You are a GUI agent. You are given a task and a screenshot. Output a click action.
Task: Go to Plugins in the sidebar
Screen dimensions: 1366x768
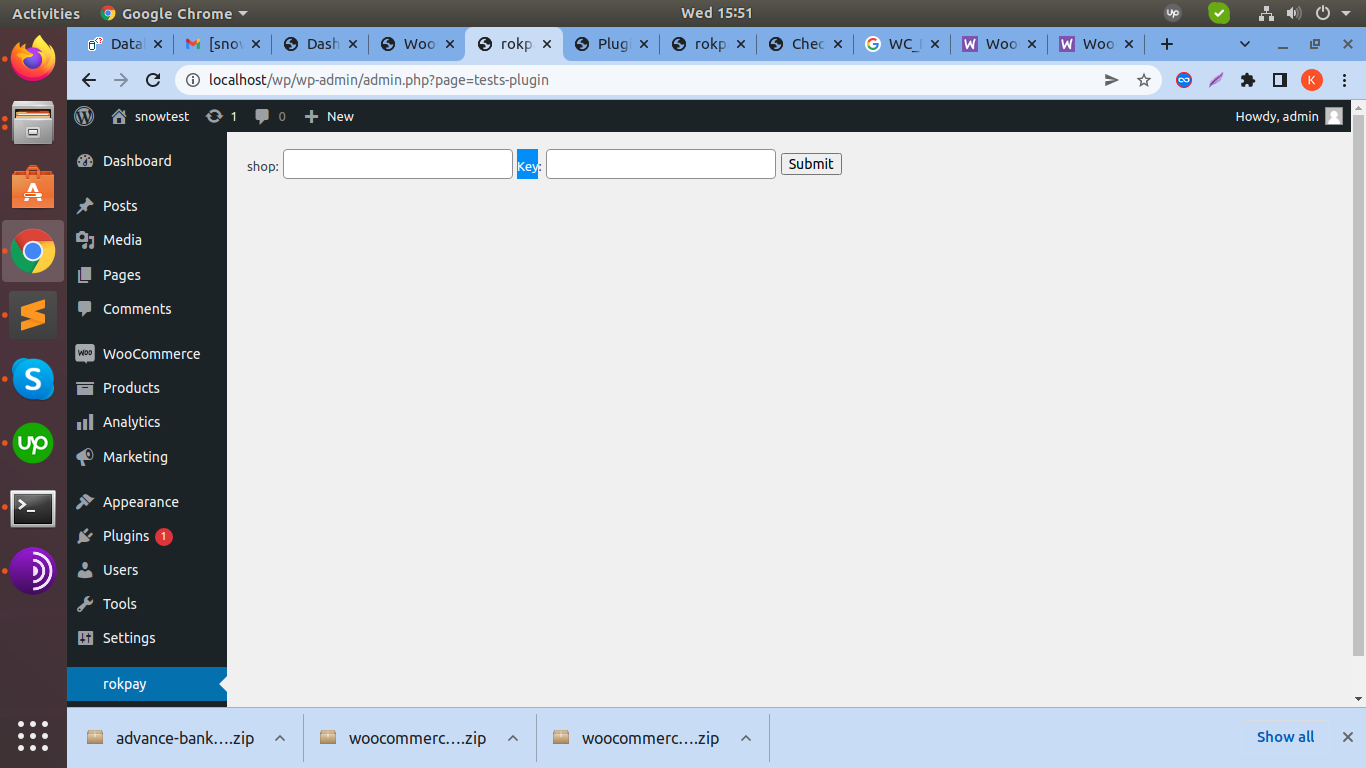(x=126, y=536)
